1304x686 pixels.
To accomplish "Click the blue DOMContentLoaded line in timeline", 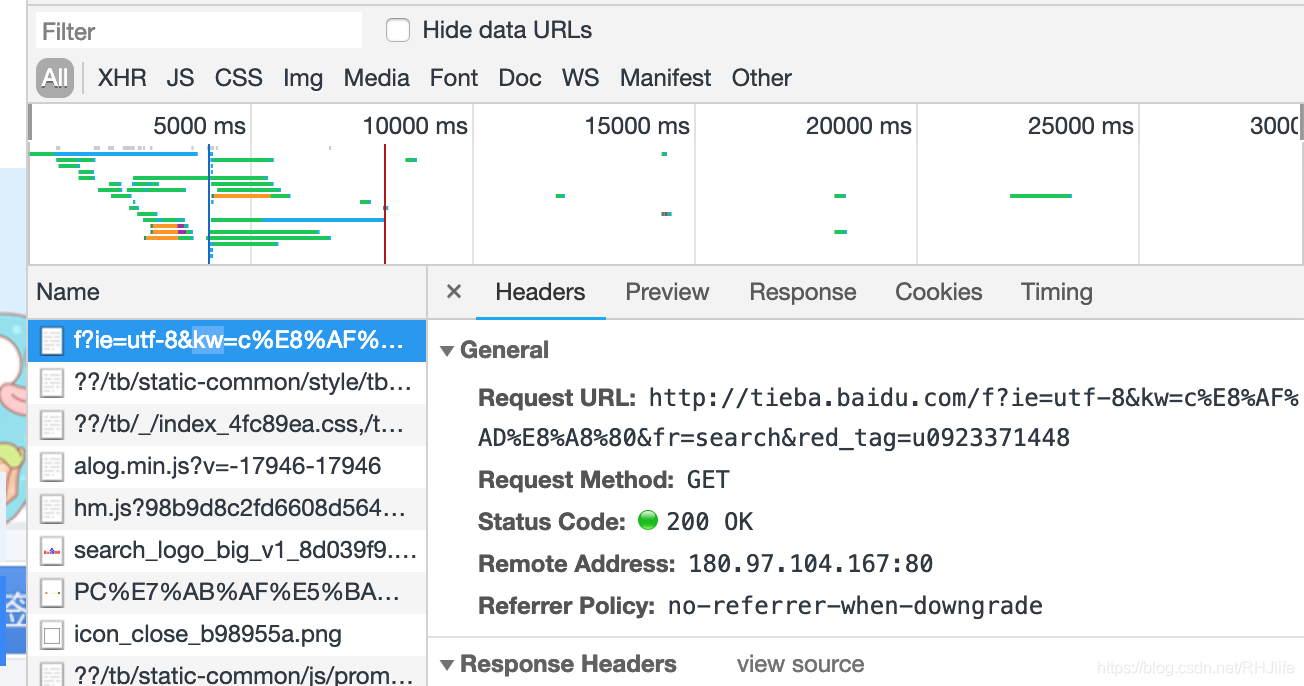I will pyautogui.click(x=209, y=204).
